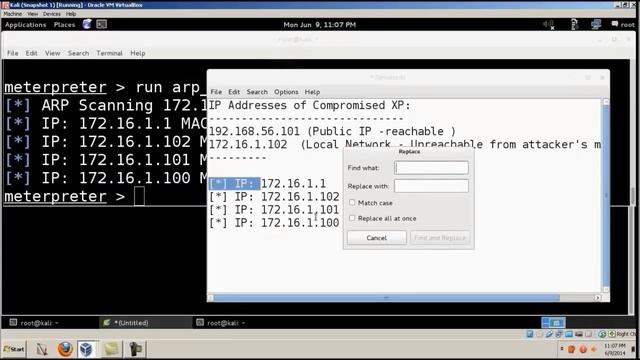The width and height of the screenshot is (640, 360).
Task: Click the accessibility icon in the top panel
Action: pos(574,24)
